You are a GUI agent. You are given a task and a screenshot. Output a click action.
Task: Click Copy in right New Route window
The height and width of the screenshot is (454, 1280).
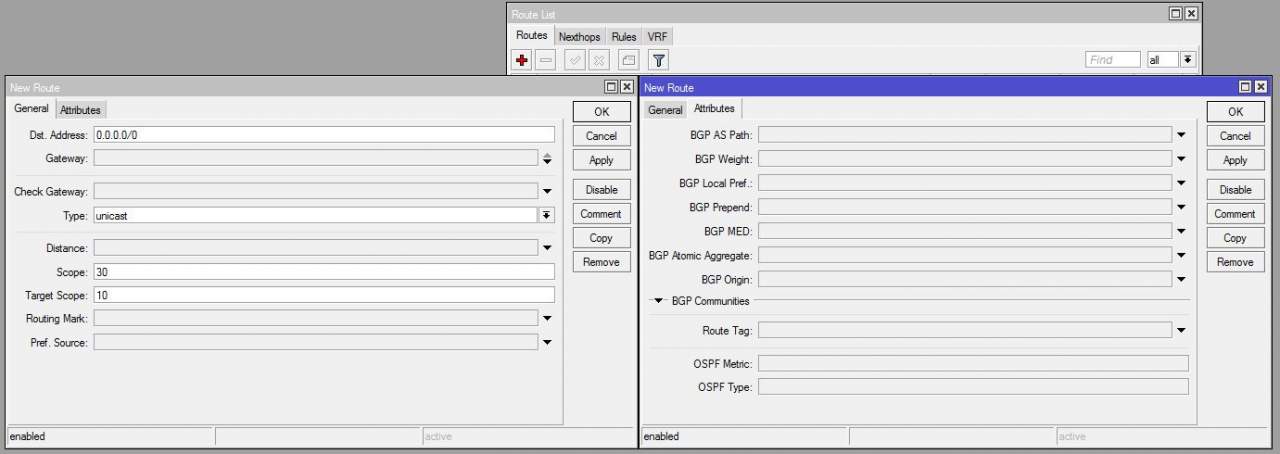[x=1235, y=238]
